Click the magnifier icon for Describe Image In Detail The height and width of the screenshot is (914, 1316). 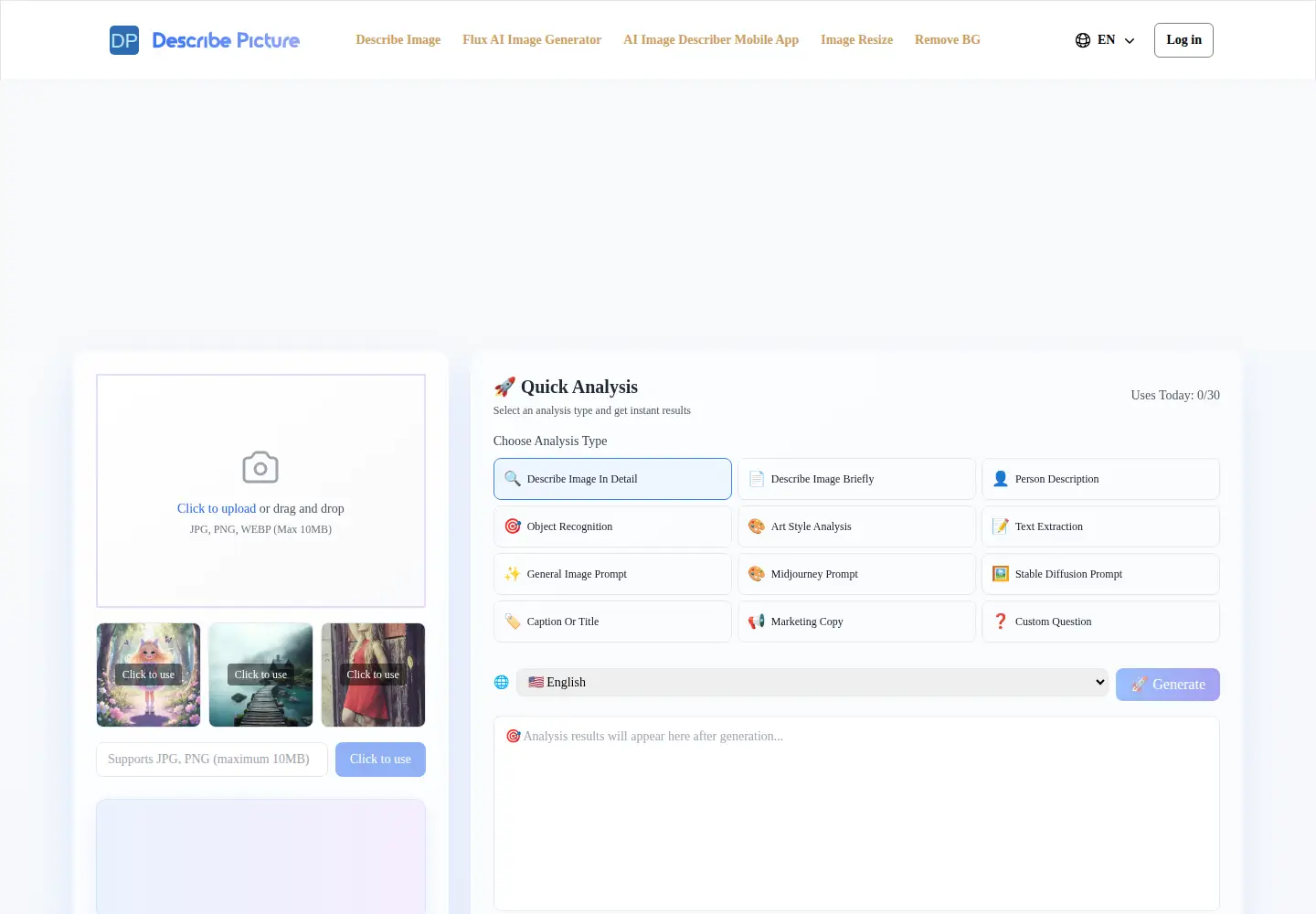click(x=513, y=479)
